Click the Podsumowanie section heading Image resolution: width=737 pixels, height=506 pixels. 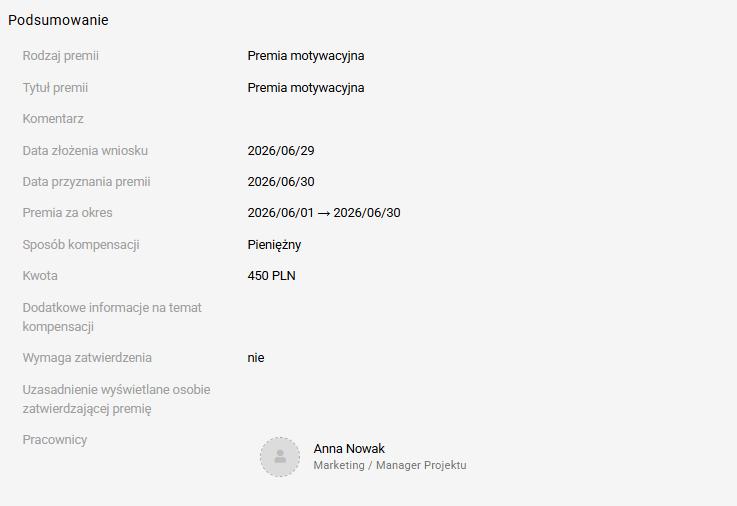click(x=58, y=20)
